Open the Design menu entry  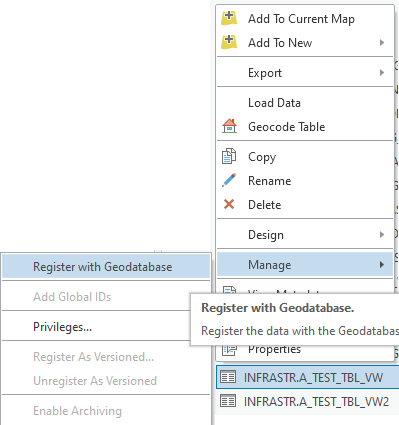305,234
